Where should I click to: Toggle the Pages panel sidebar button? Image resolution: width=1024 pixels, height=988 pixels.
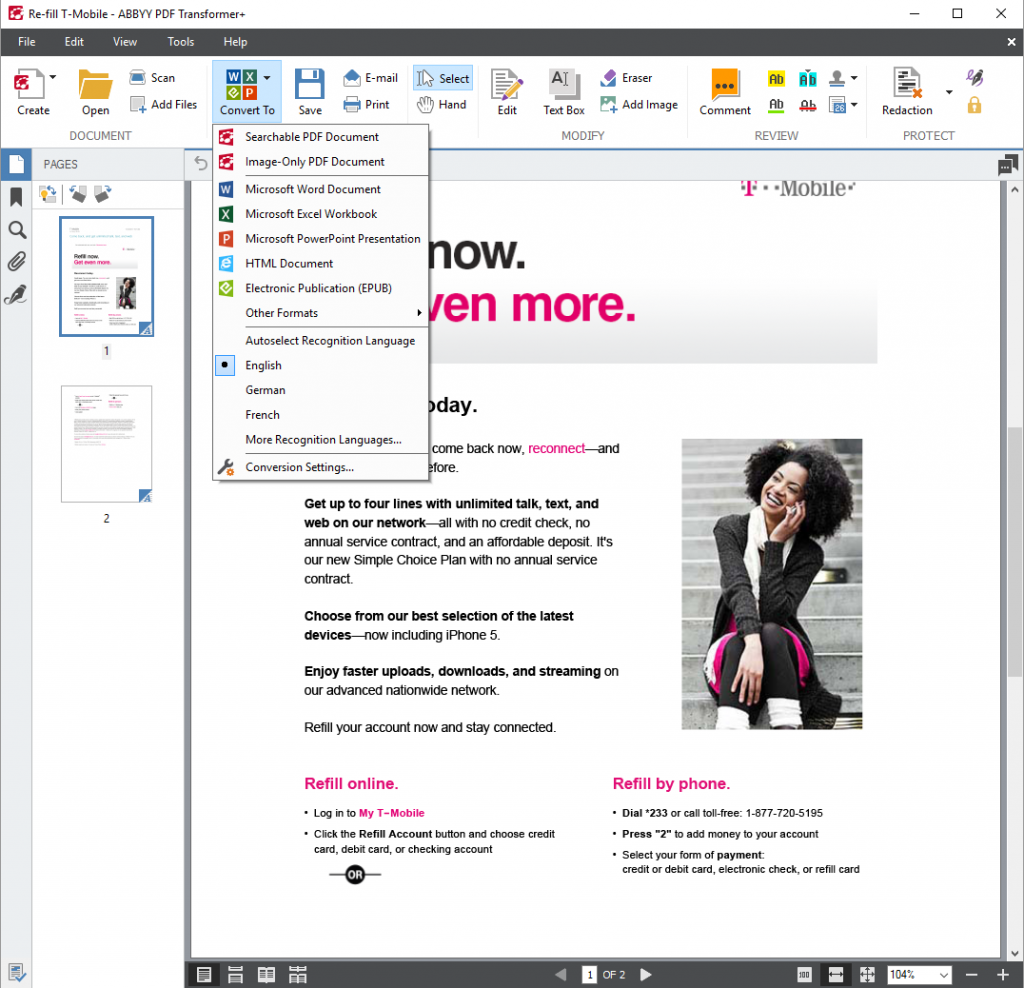pyautogui.click(x=16, y=164)
